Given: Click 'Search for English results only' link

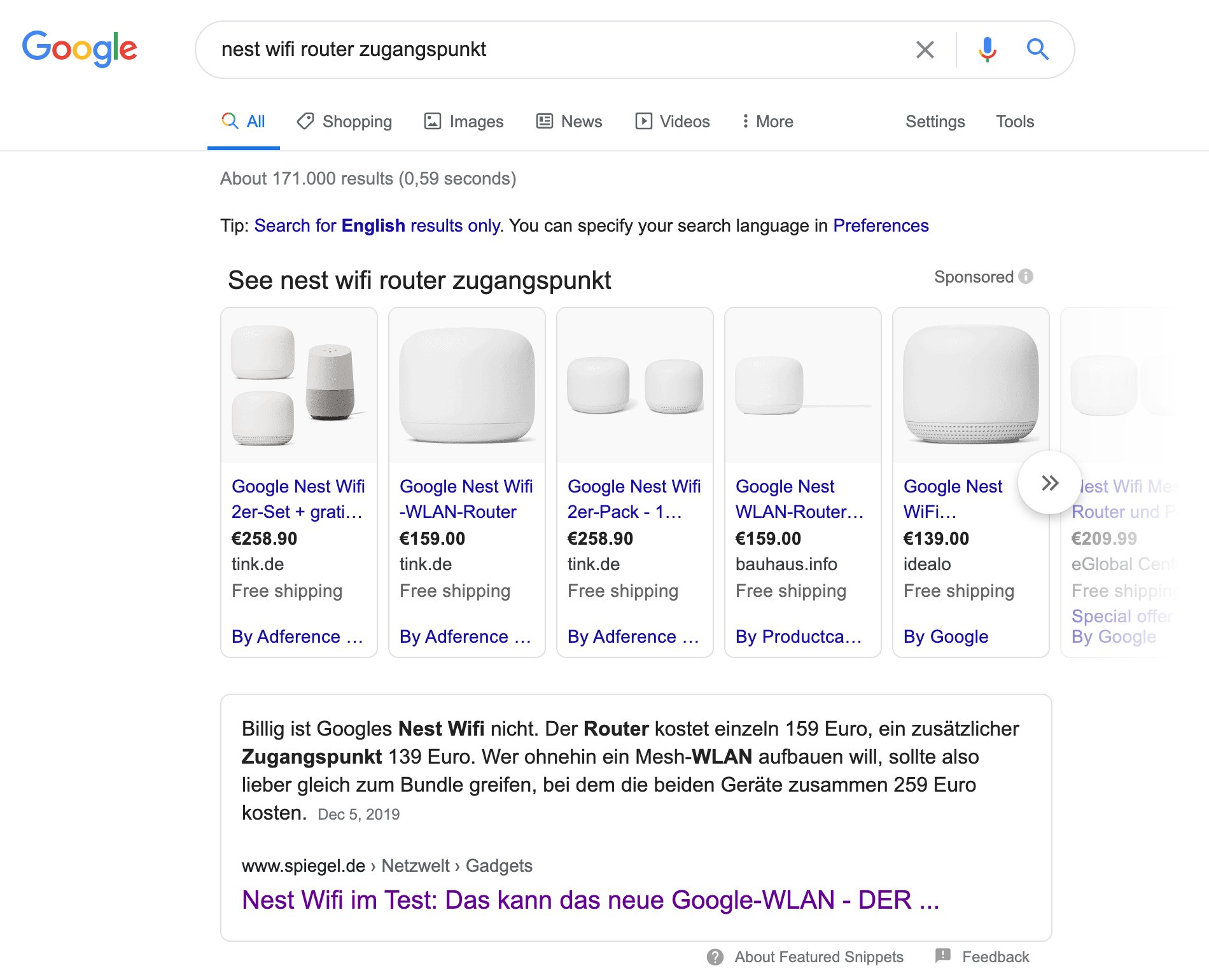Looking at the screenshot, I should [x=377, y=226].
